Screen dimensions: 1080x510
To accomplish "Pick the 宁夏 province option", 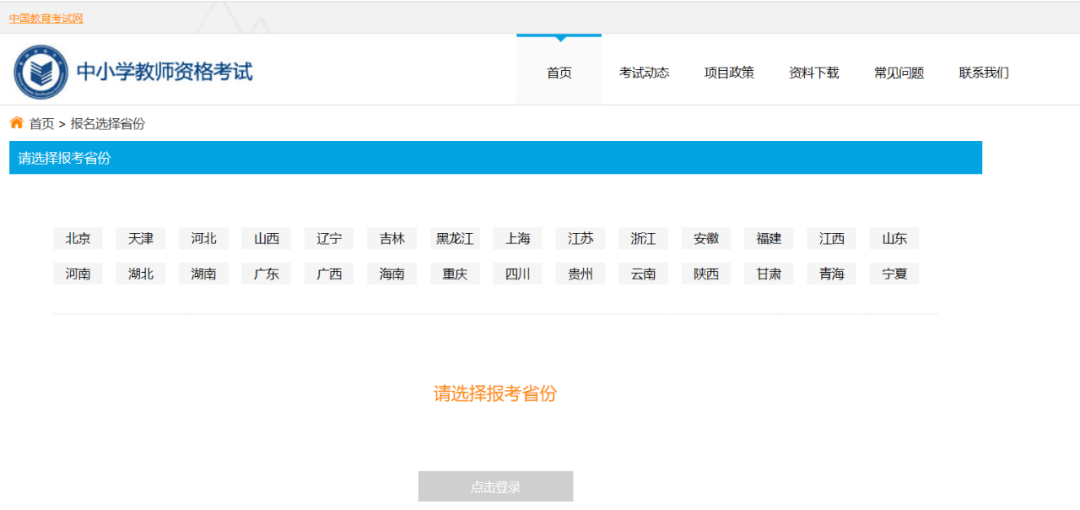I will [x=894, y=274].
